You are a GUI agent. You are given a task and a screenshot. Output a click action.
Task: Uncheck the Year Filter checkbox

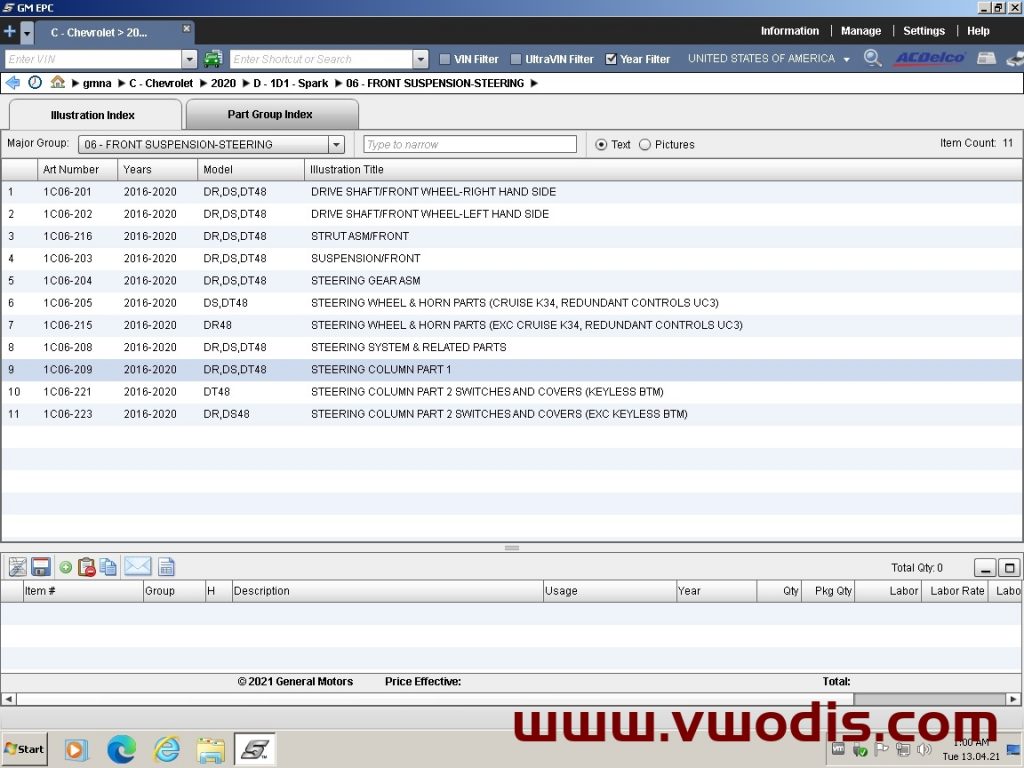[611, 59]
